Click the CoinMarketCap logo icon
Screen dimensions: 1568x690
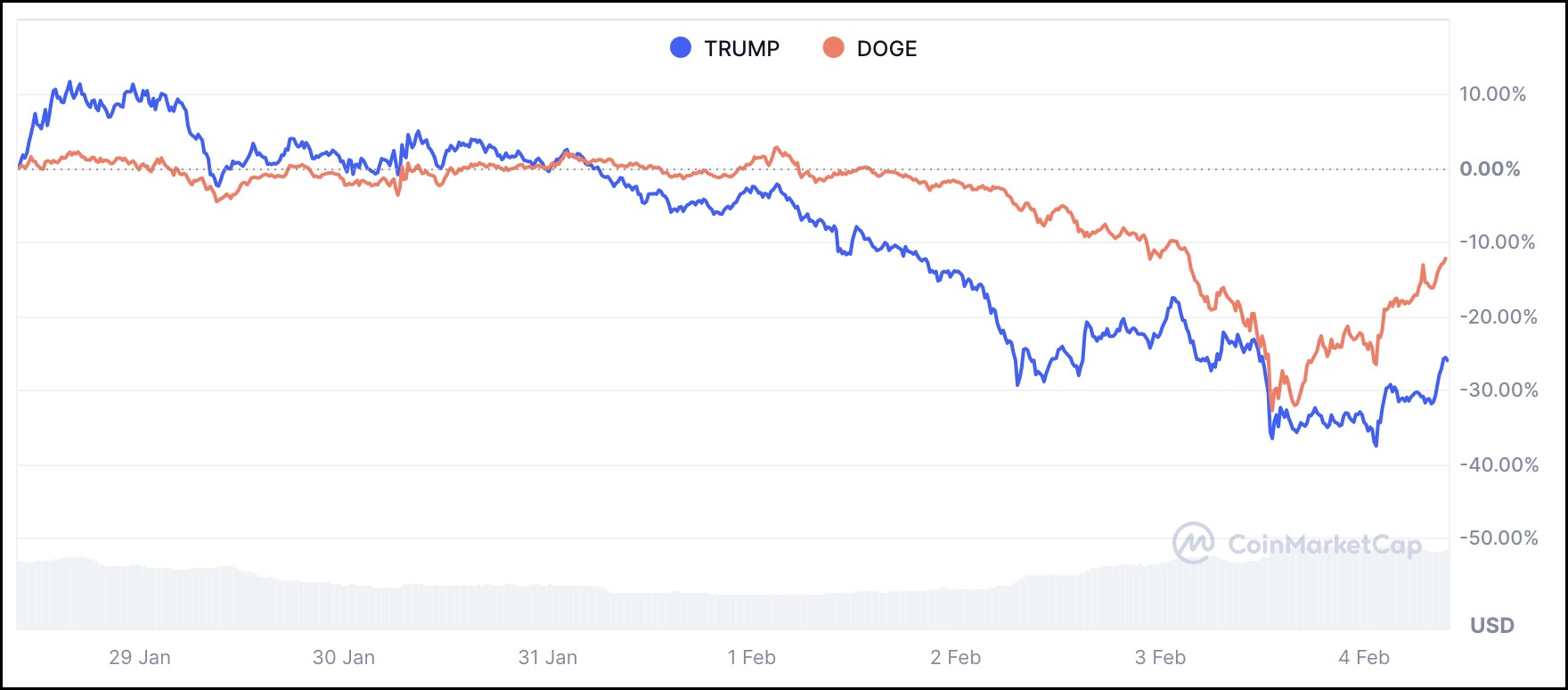coord(1193,543)
